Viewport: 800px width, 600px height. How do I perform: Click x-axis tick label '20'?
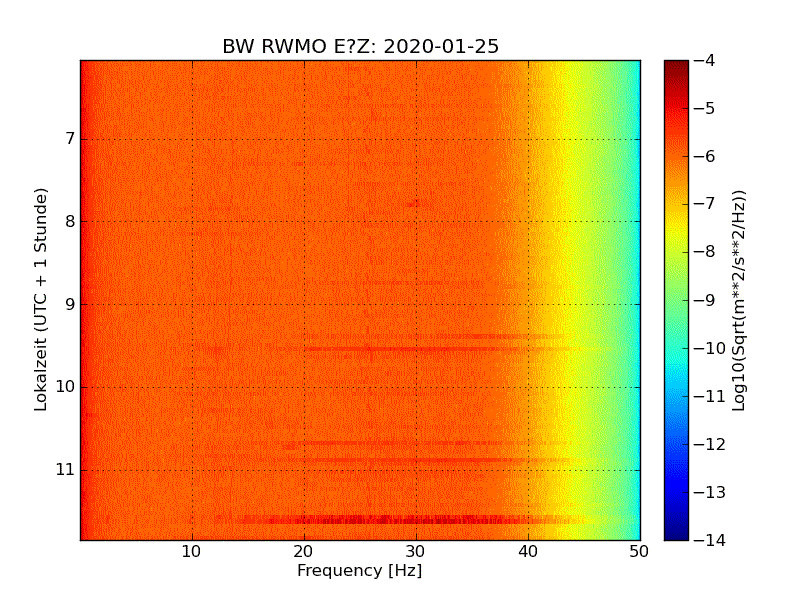pyautogui.click(x=304, y=552)
